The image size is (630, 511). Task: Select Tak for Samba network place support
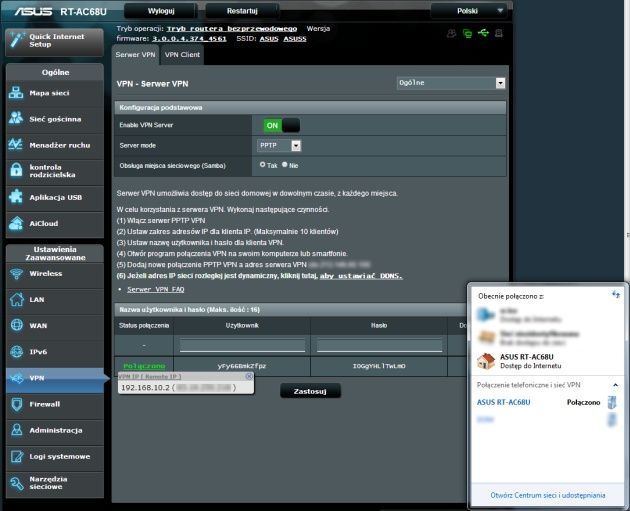pos(262,164)
